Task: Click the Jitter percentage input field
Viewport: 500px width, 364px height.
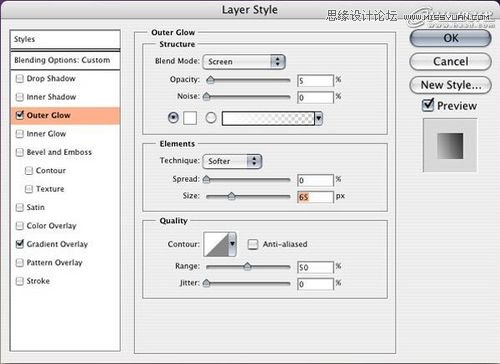Action: [315, 284]
